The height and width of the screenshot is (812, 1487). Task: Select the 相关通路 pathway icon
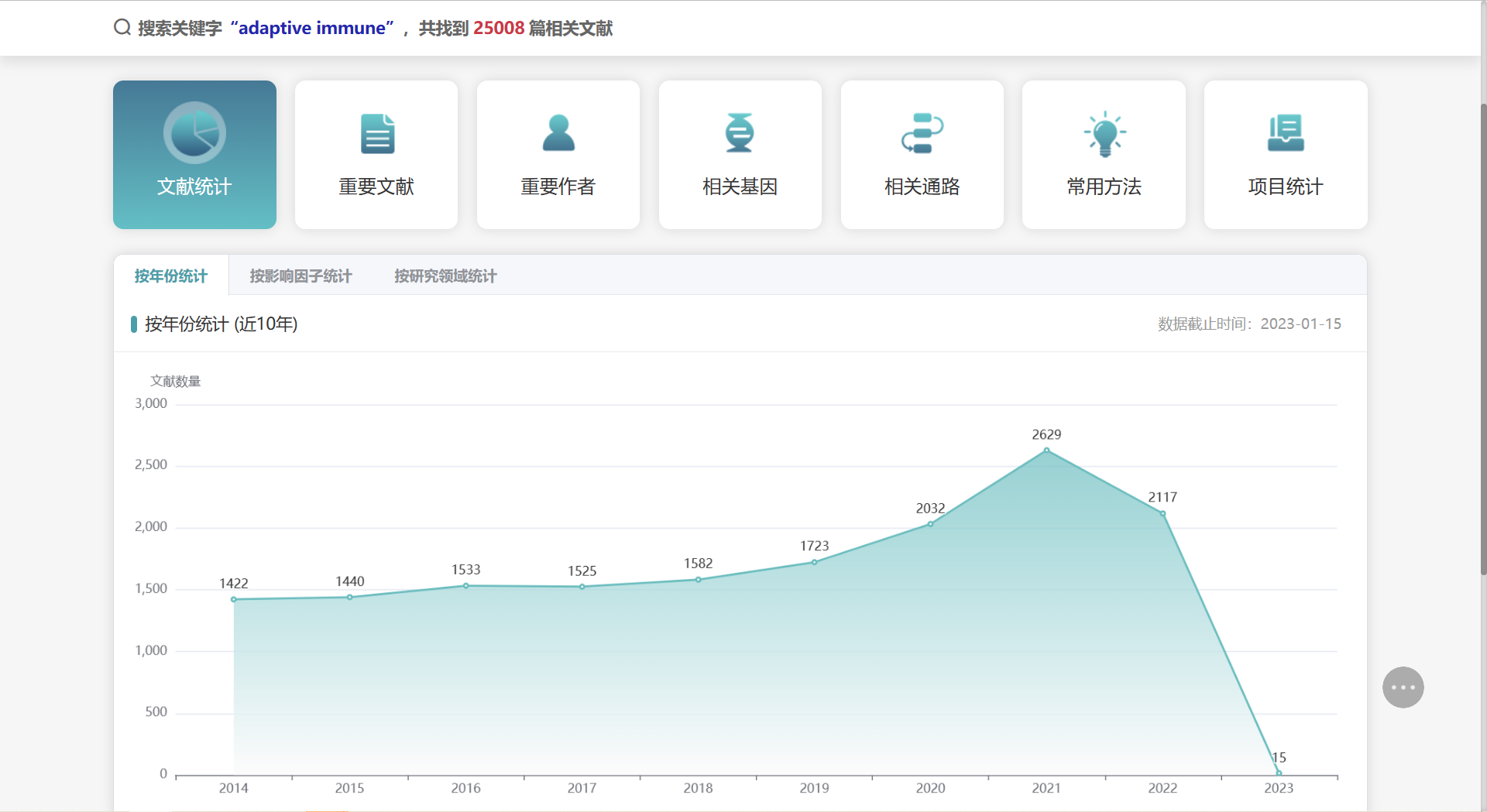pyautogui.click(x=922, y=133)
